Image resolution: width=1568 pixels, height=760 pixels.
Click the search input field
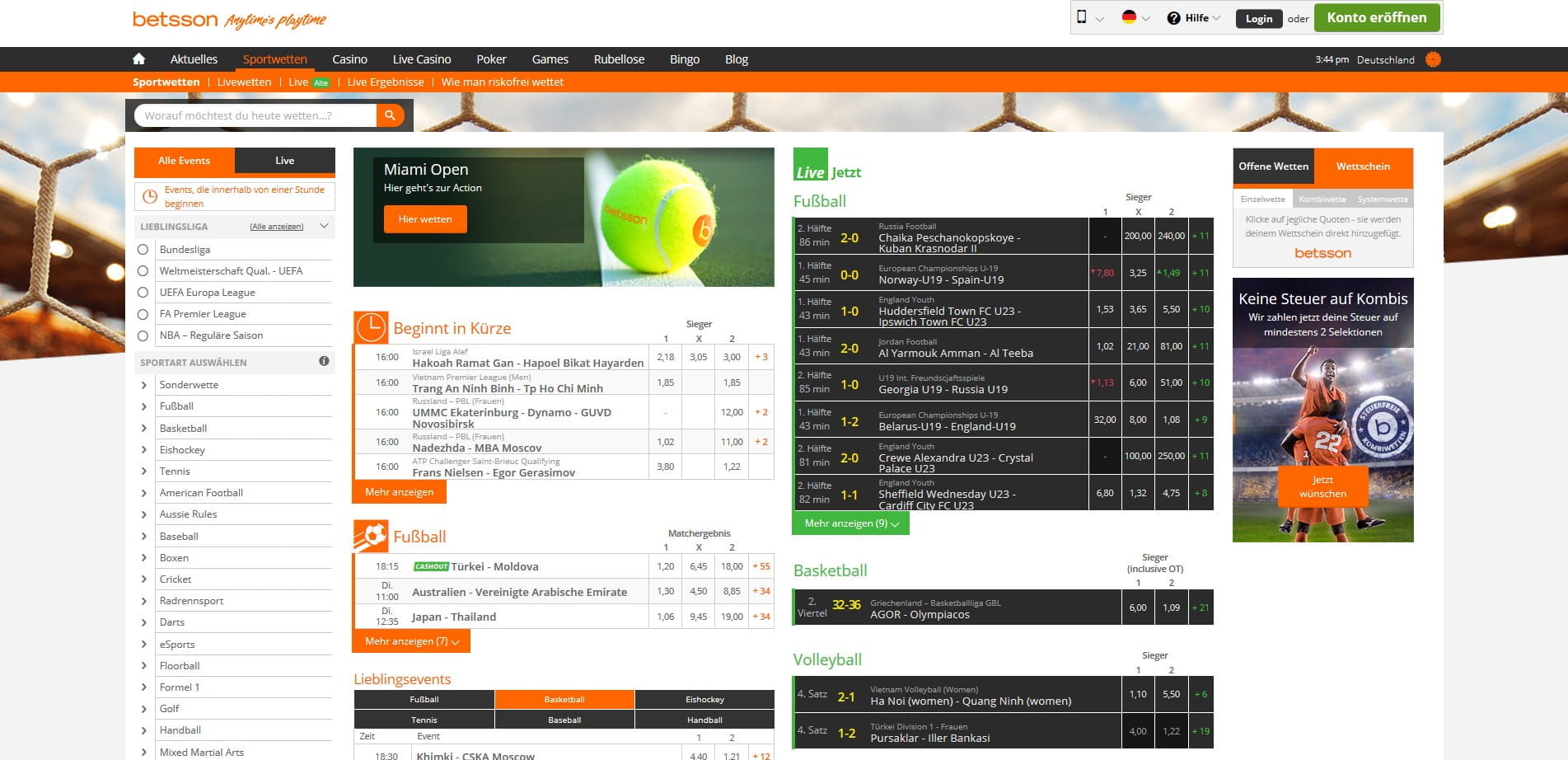pyautogui.click(x=255, y=115)
